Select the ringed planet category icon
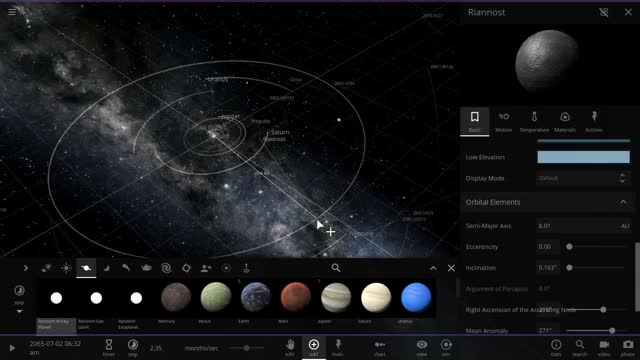 [86, 268]
